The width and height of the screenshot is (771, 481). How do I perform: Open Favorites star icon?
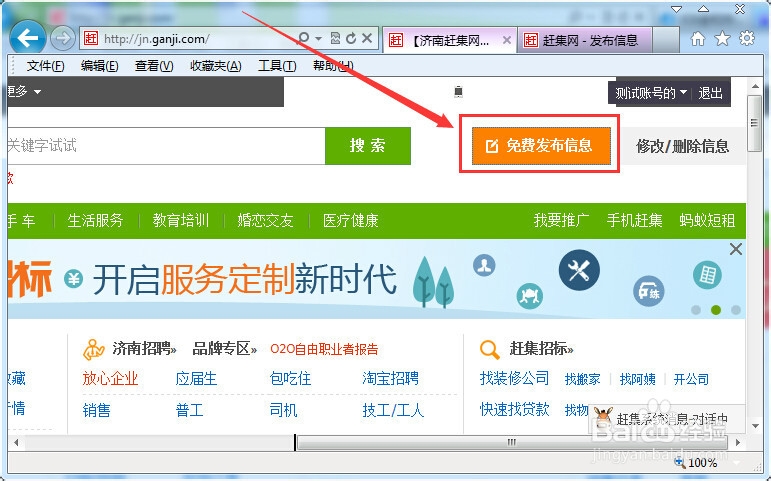click(722, 38)
